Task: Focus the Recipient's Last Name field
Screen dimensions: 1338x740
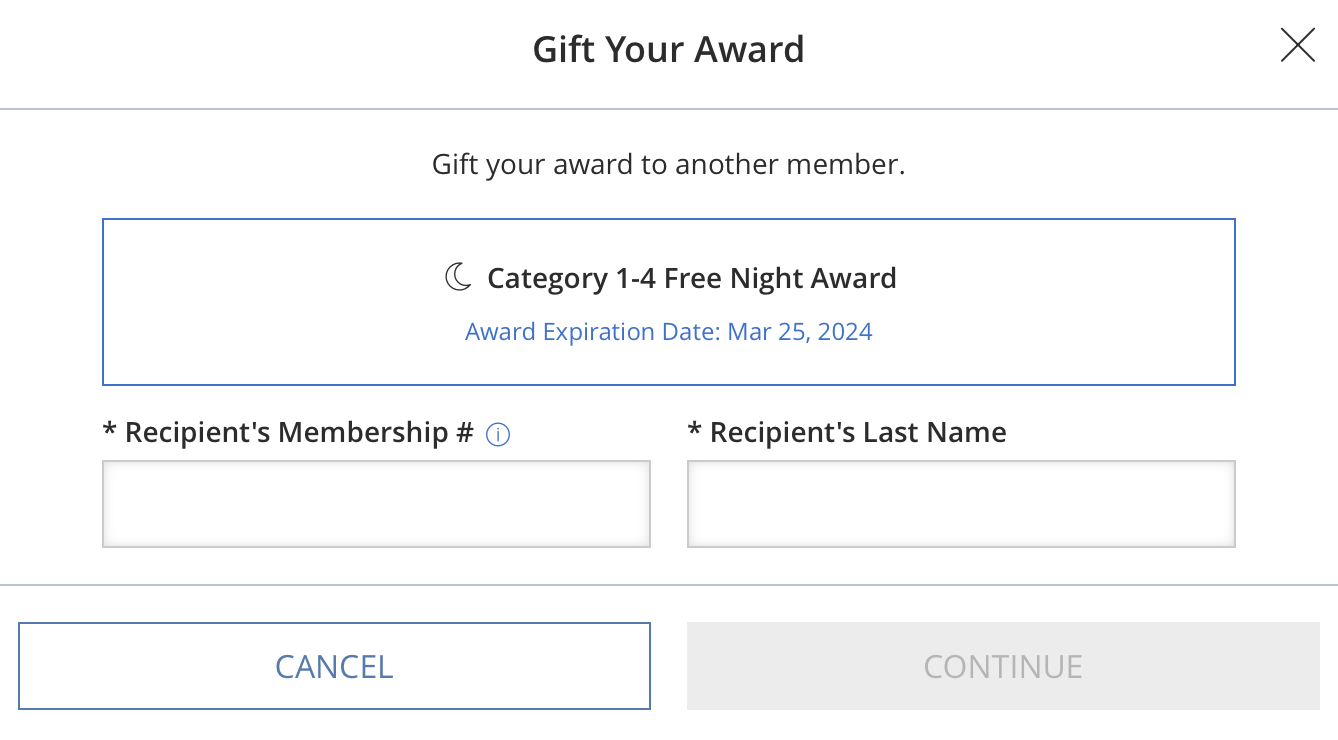Action: [x=961, y=504]
